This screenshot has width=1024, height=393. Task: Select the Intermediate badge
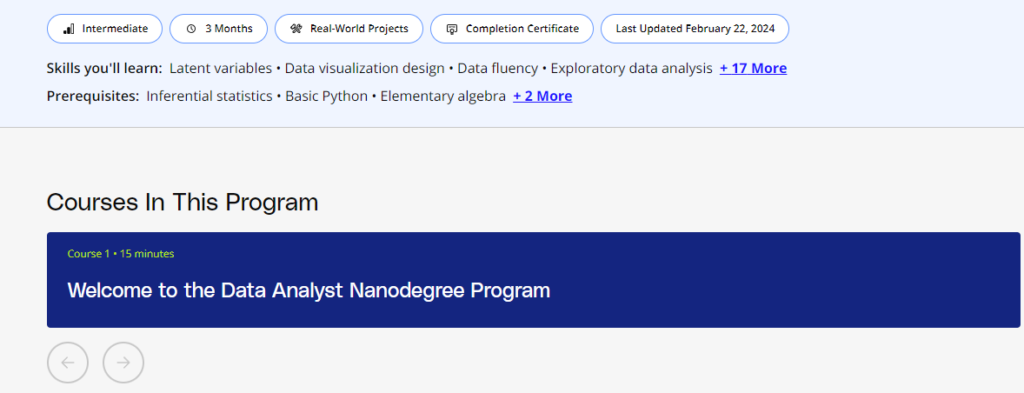tap(104, 29)
